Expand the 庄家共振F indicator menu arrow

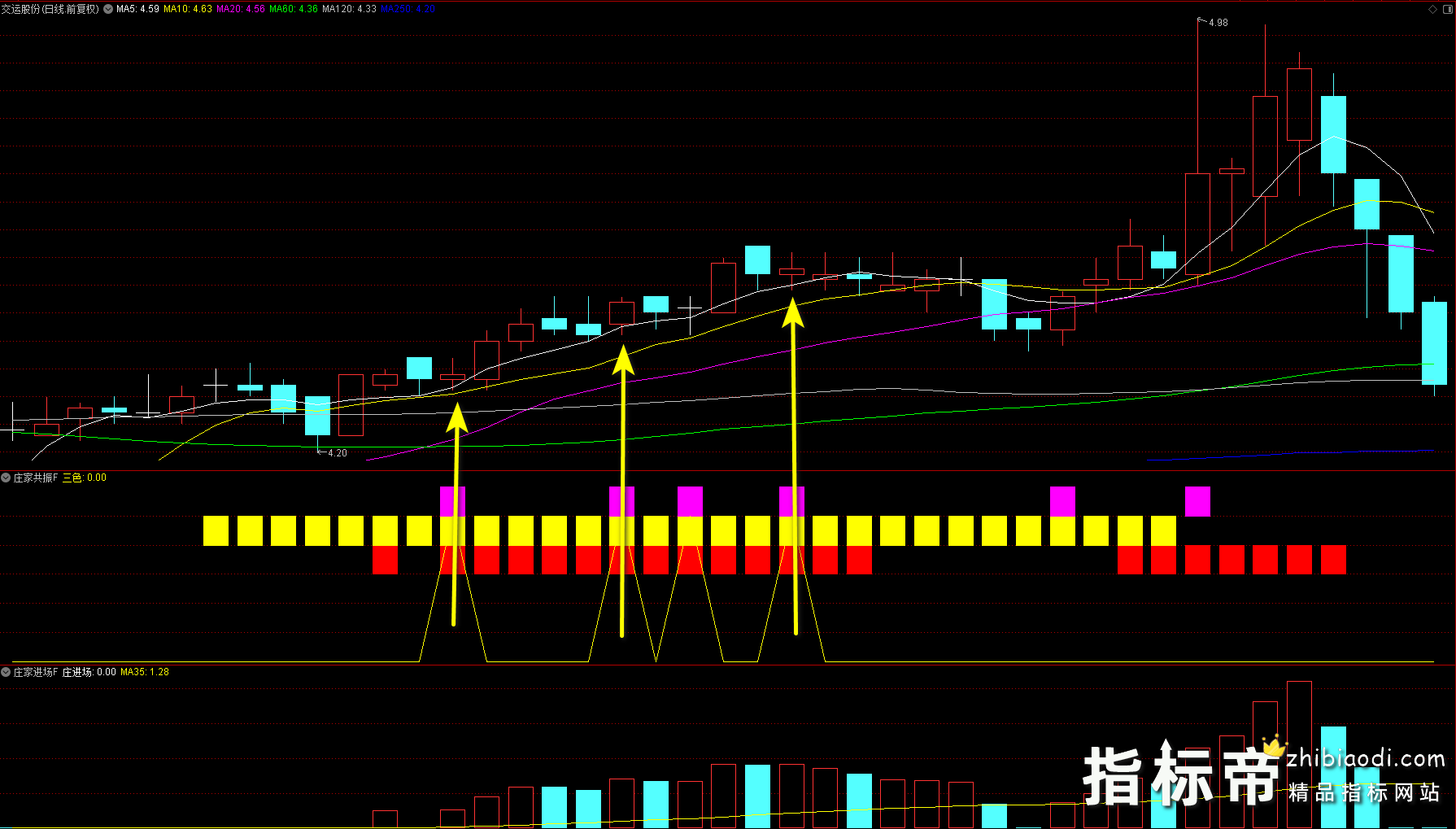coord(6,478)
